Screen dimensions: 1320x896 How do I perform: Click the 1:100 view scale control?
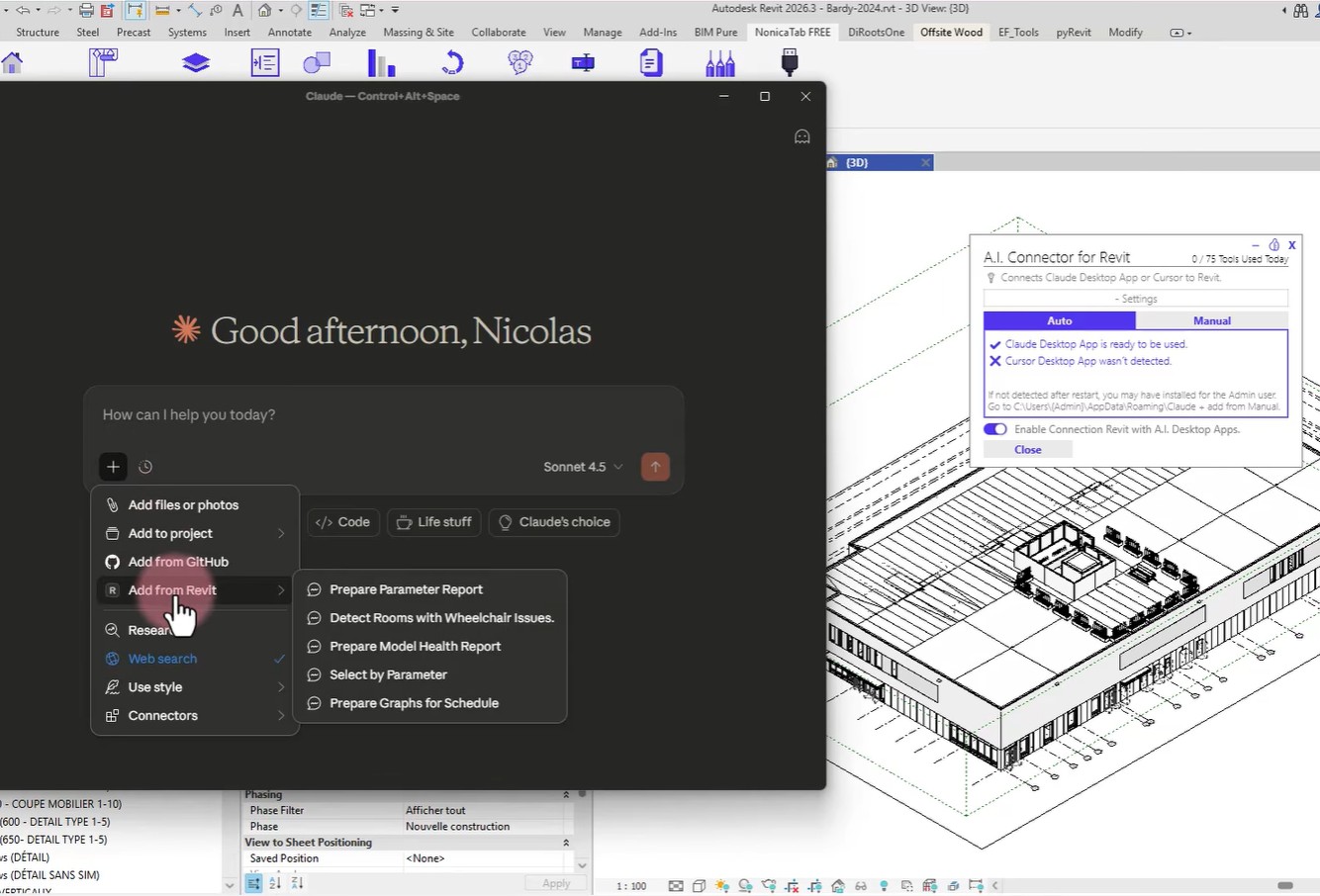629,885
